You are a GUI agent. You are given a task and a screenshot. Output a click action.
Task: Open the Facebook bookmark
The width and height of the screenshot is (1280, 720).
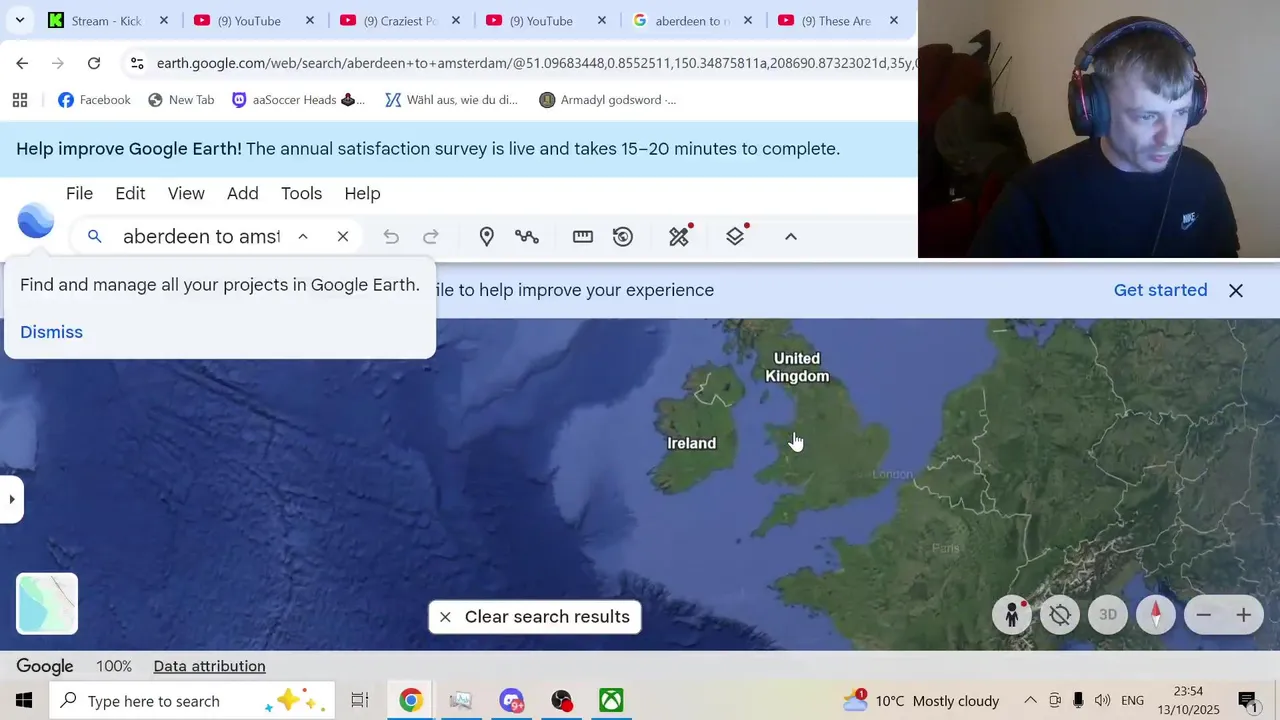pos(94,100)
